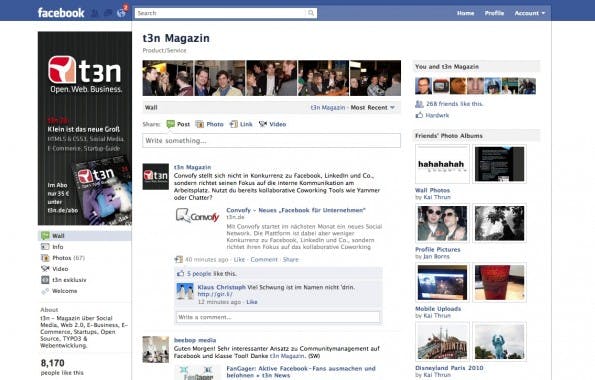Click the first friend avatar under You and t3n Magazin
This screenshot has width=595, height=380.
click(x=423, y=86)
